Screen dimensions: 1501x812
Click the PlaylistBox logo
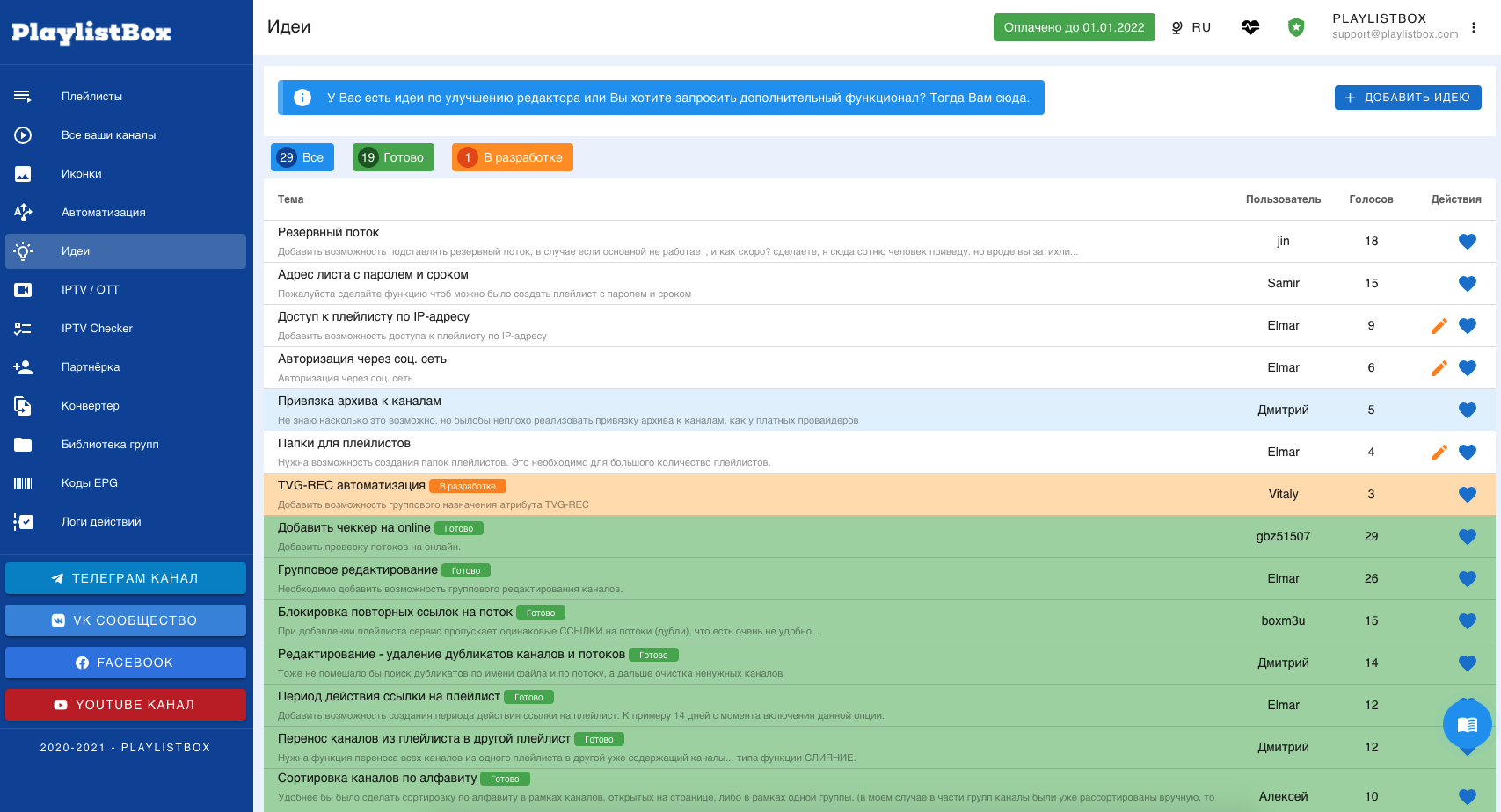click(91, 33)
